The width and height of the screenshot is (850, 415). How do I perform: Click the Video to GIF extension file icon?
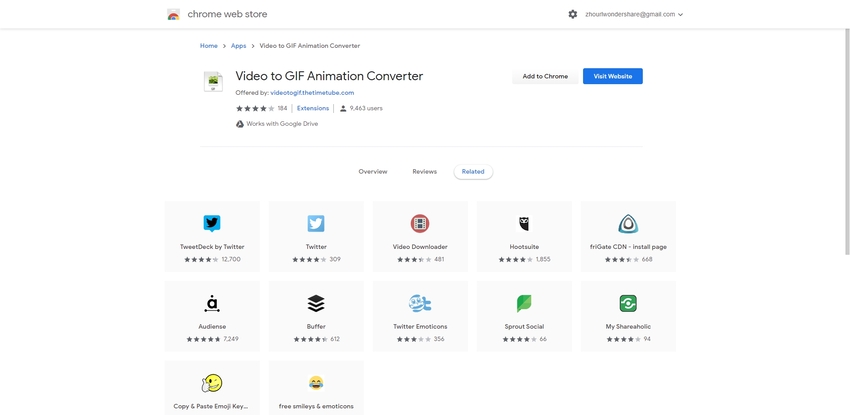point(213,81)
